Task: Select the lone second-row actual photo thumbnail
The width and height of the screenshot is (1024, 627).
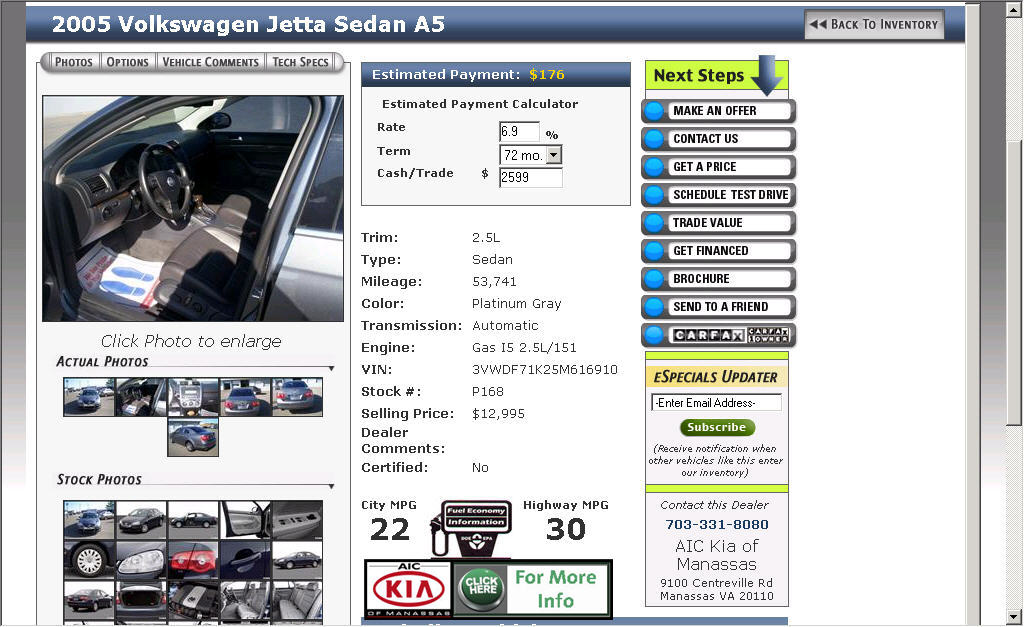Action: click(193, 437)
